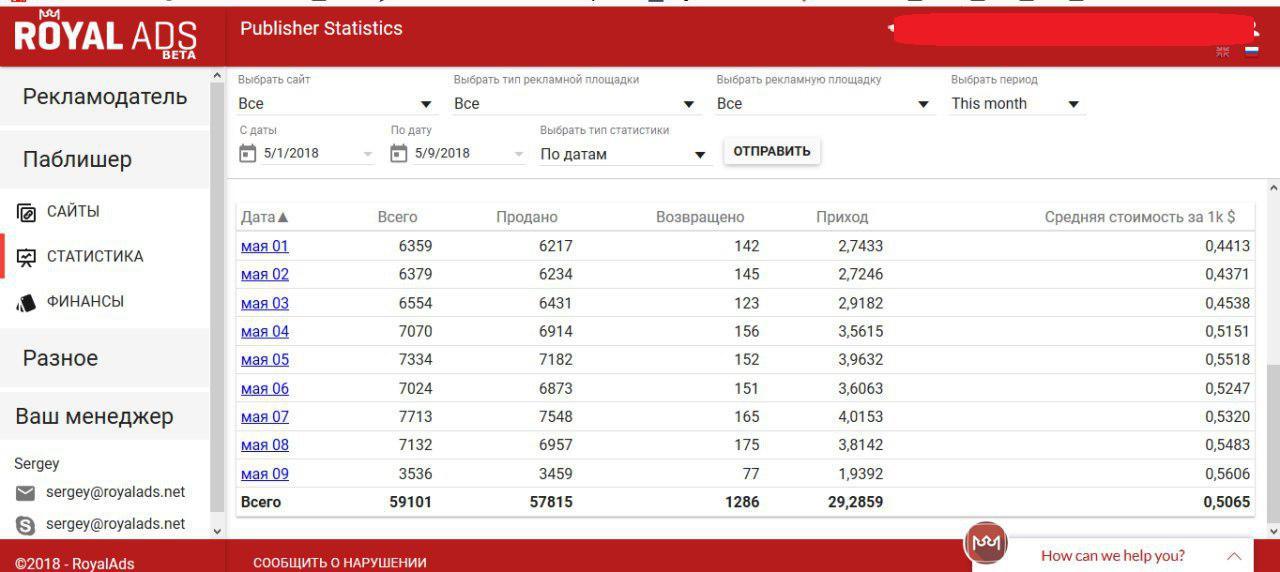Click the calendar icon for По дату
This screenshot has width=1280, height=572.
[398, 153]
